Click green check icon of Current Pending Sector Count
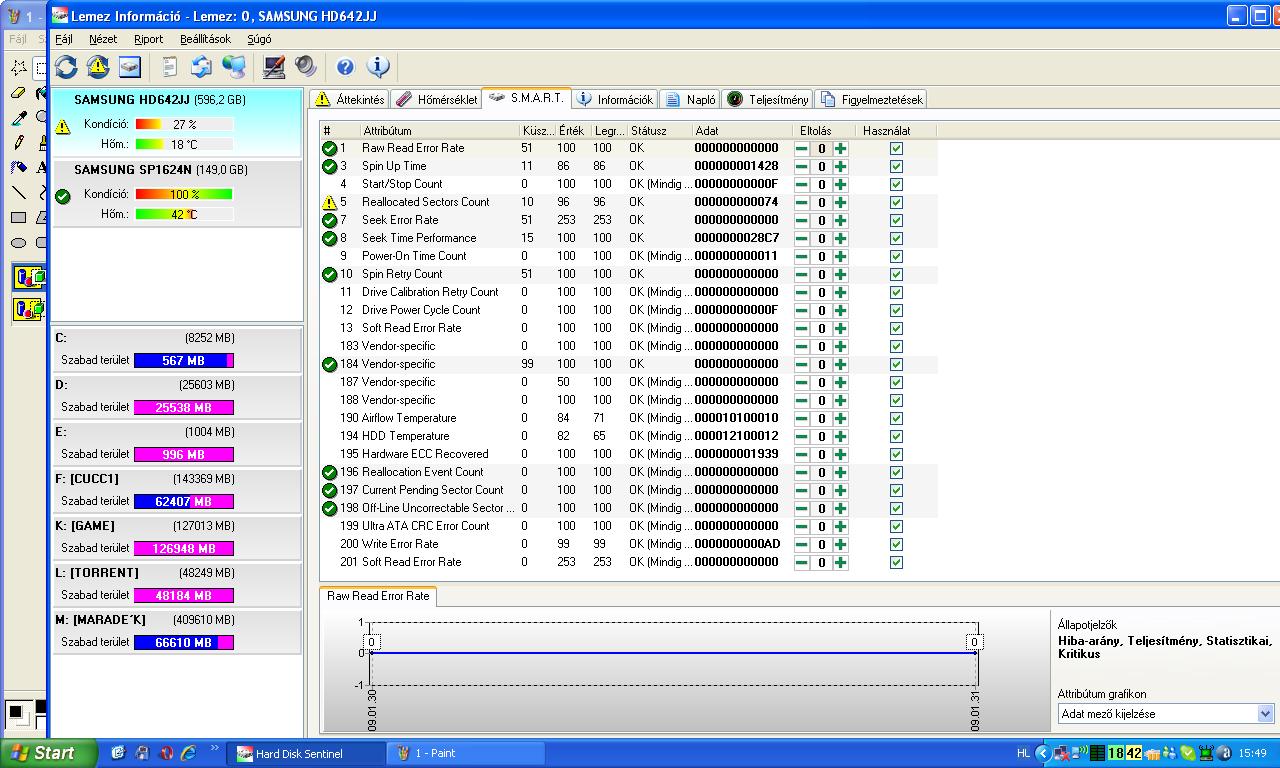This screenshot has width=1280, height=768. tap(329, 490)
